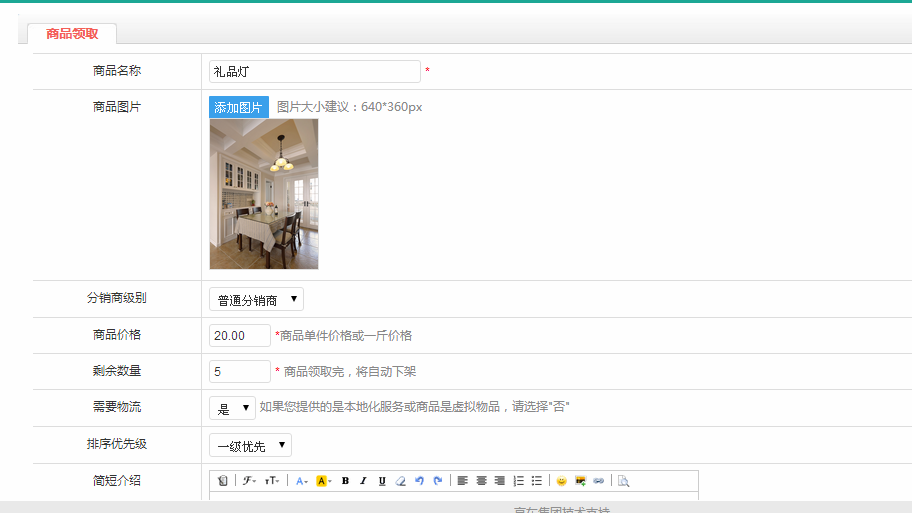Open the text highlight color picker

(323, 481)
